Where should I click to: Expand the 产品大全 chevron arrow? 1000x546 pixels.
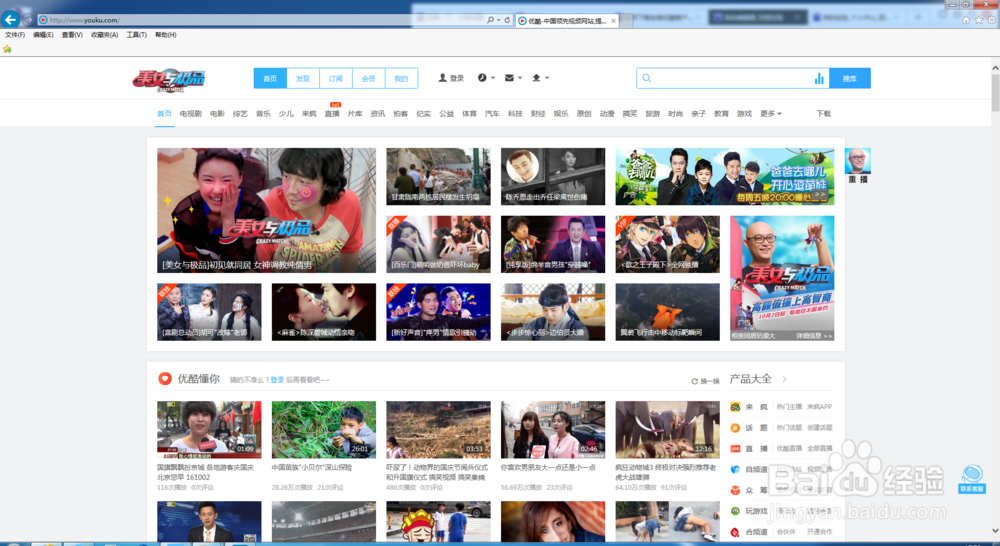(784, 380)
